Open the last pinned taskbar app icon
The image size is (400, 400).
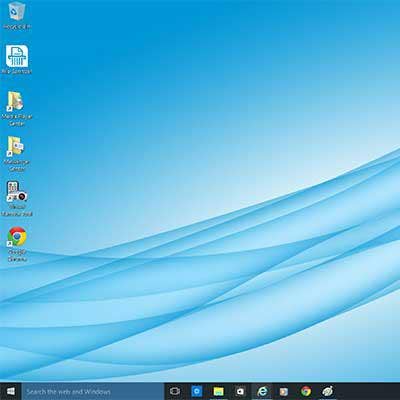point(327,391)
